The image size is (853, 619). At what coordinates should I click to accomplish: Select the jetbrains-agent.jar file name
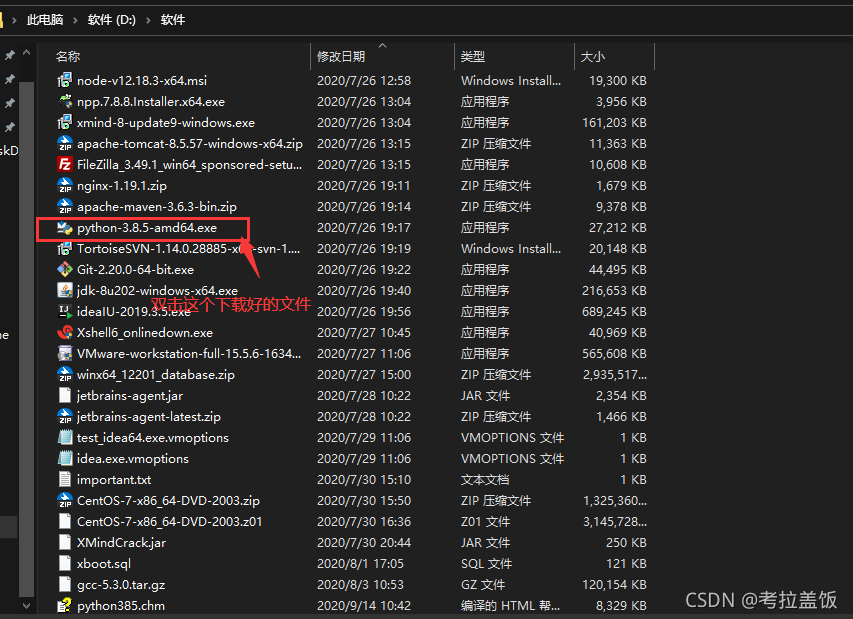coord(130,396)
